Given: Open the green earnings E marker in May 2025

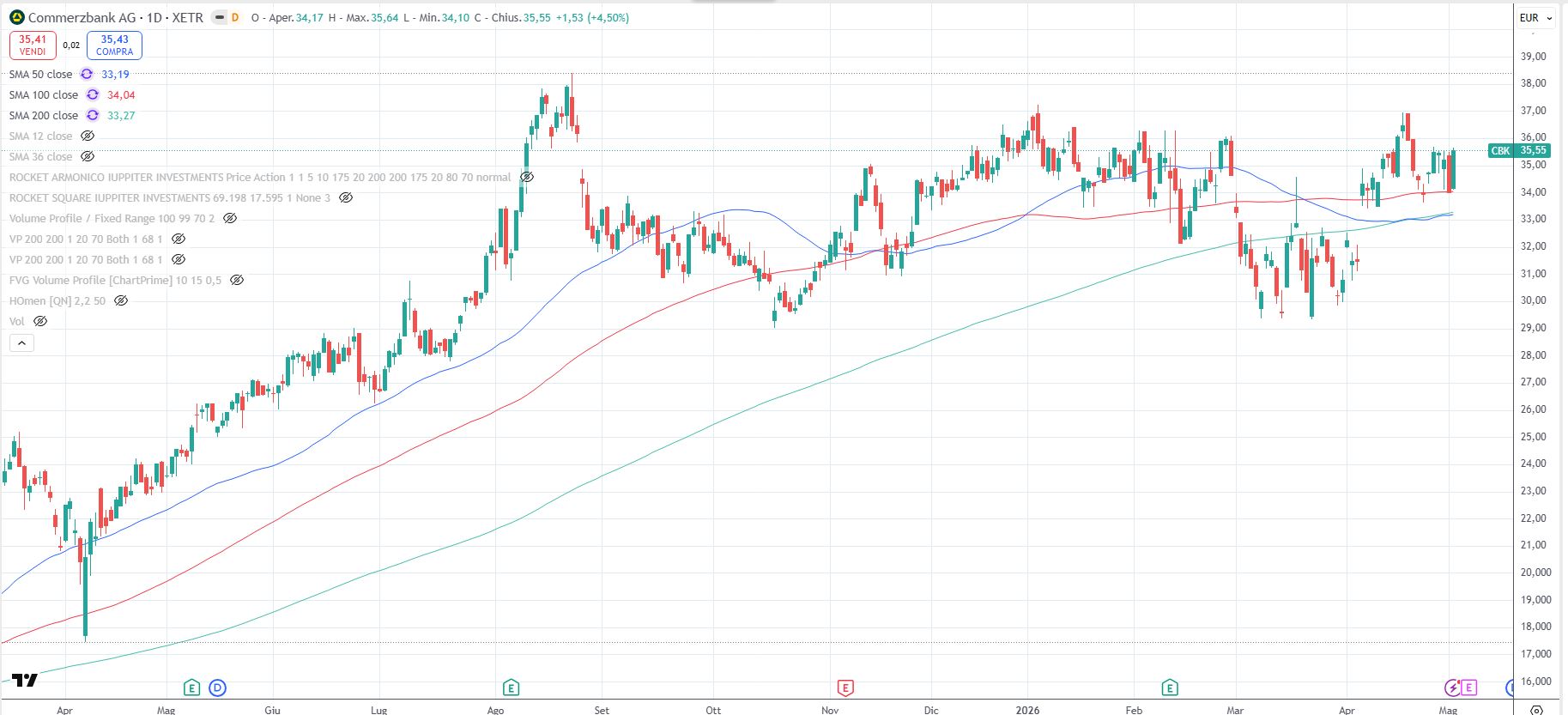Looking at the screenshot, I should [191, 688].
